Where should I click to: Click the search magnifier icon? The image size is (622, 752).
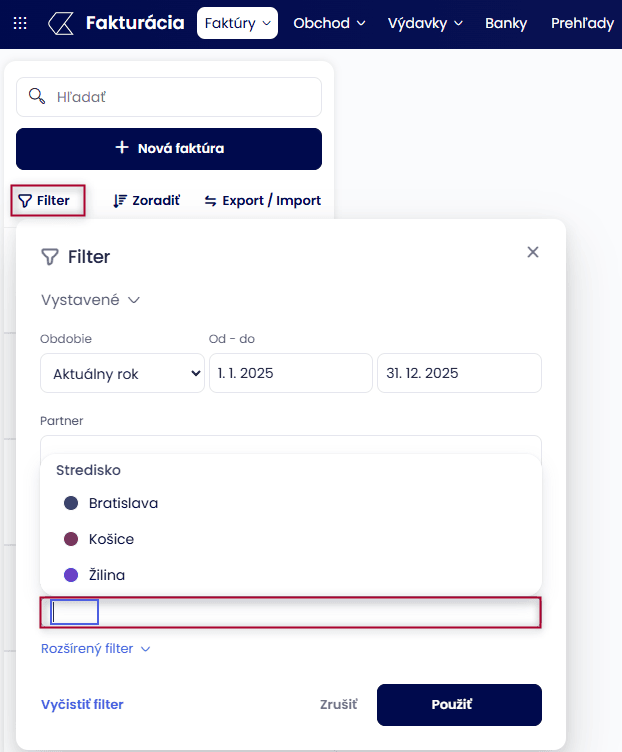(38, 96)
